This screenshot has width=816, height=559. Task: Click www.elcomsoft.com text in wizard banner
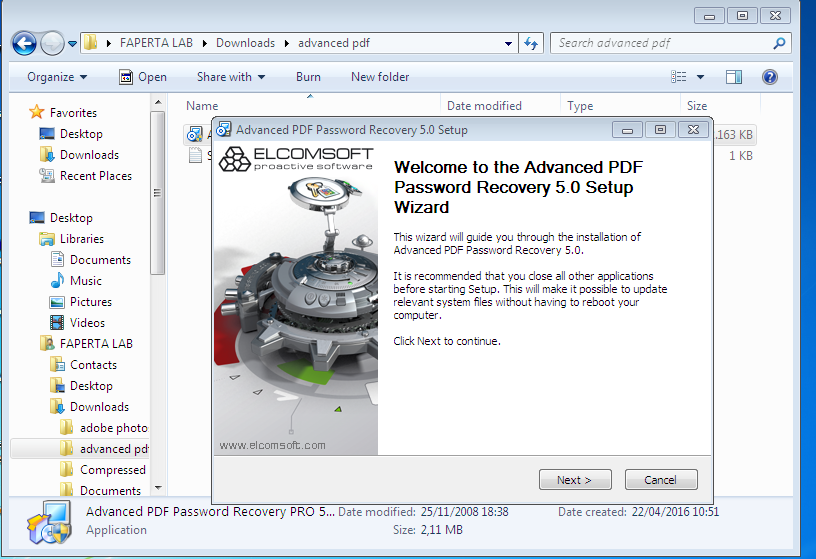tap(272, 446)
